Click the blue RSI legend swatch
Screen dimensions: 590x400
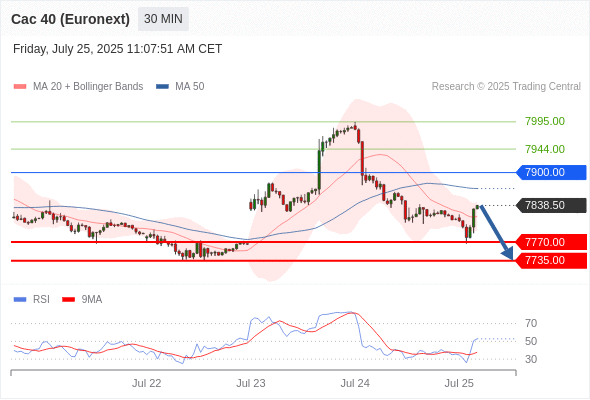coord(20,300)
